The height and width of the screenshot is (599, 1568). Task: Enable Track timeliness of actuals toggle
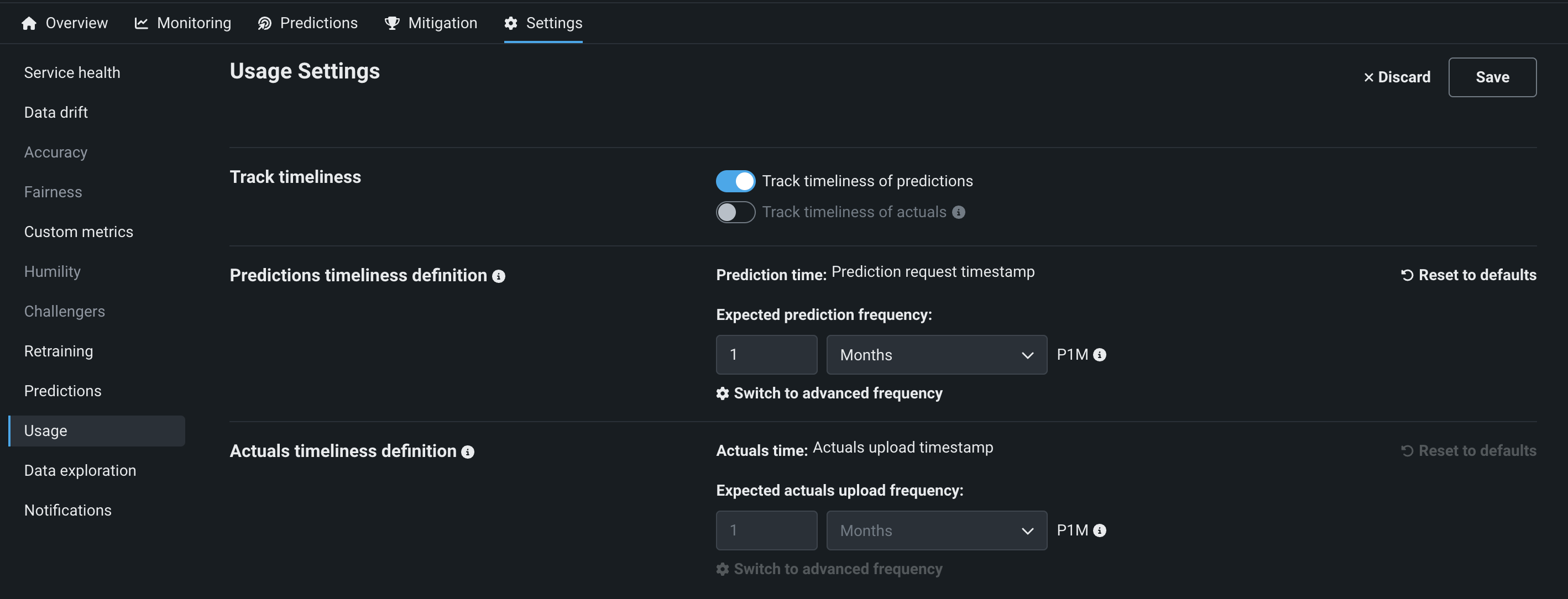pyautogui.click(x=735, y=212)
